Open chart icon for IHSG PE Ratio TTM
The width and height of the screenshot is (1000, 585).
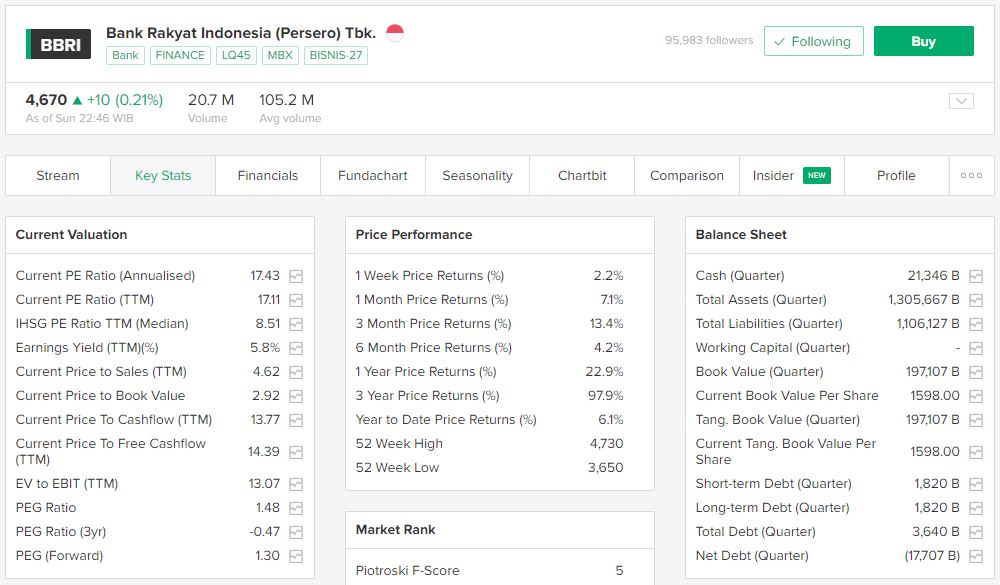coord(296,324)
